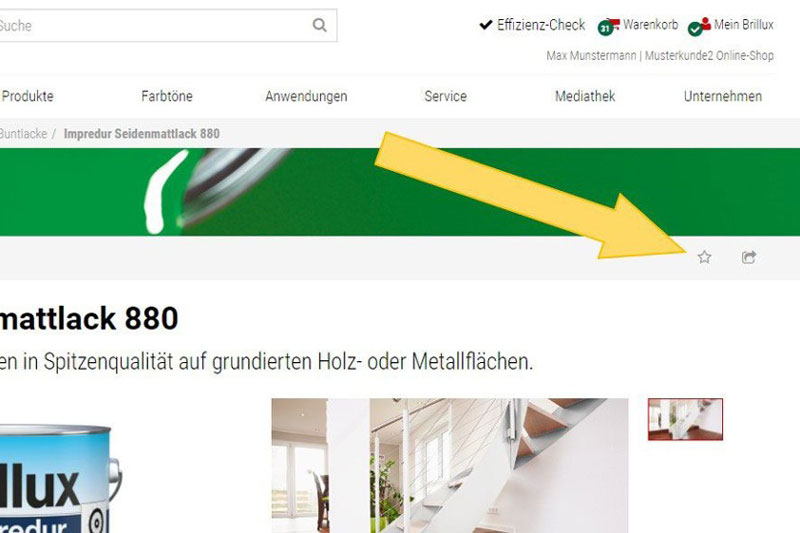Open the Anwendungen menu
This screenshot has width=800, height=533.
[x=306, y=96]
